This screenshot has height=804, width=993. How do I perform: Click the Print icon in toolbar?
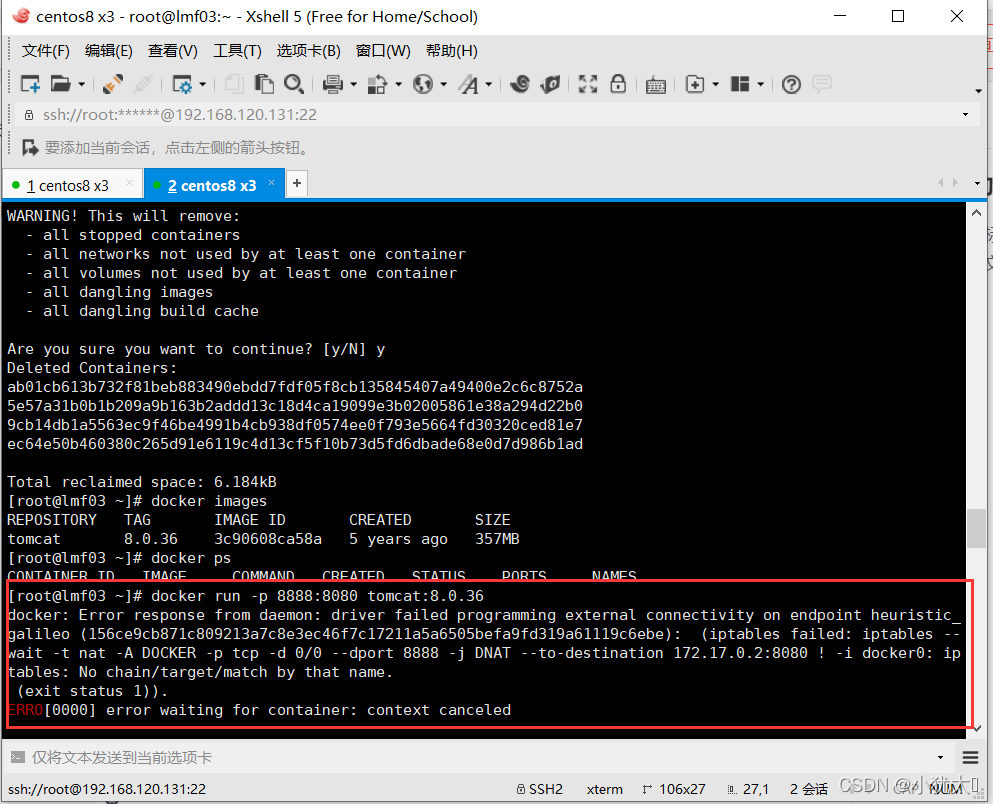coord(333,84)
